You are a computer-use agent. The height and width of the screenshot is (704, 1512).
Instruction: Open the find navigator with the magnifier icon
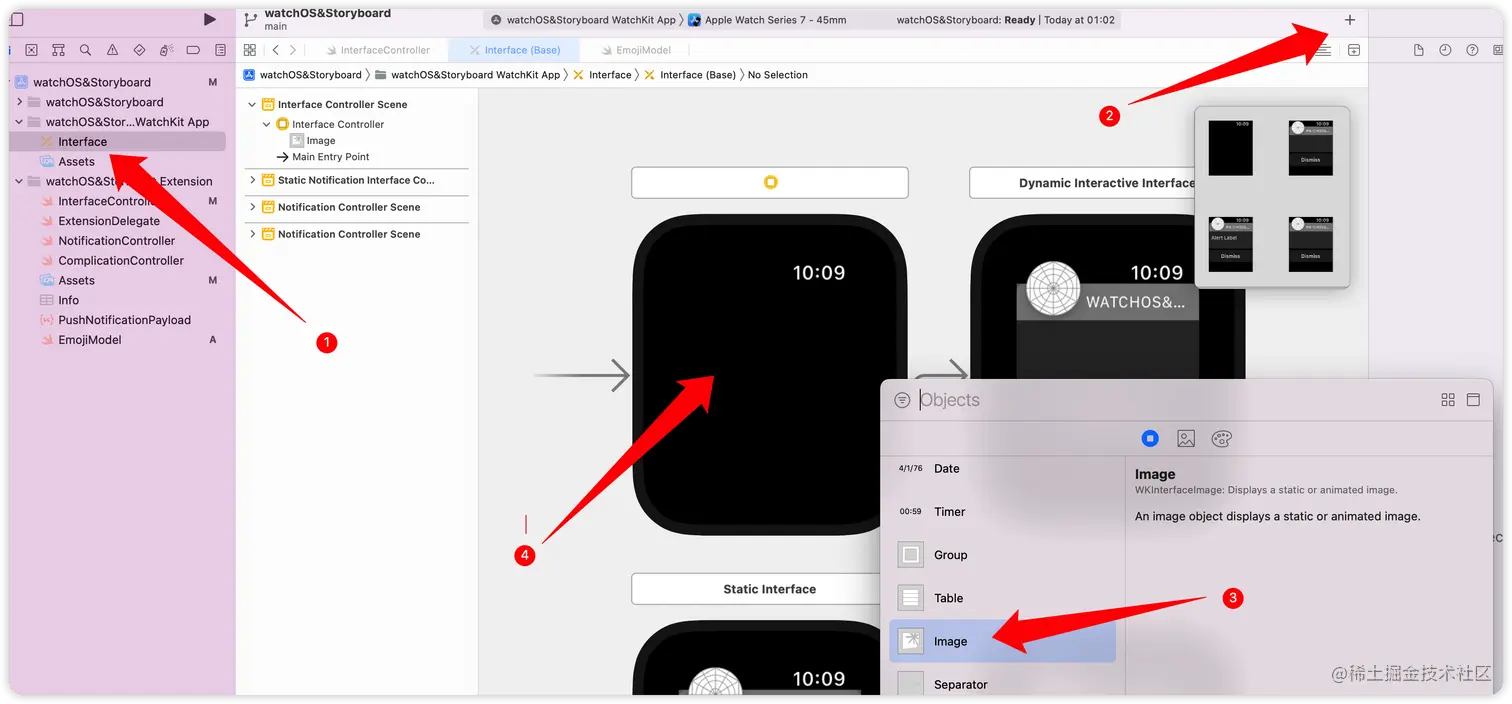tap(85, 50)
